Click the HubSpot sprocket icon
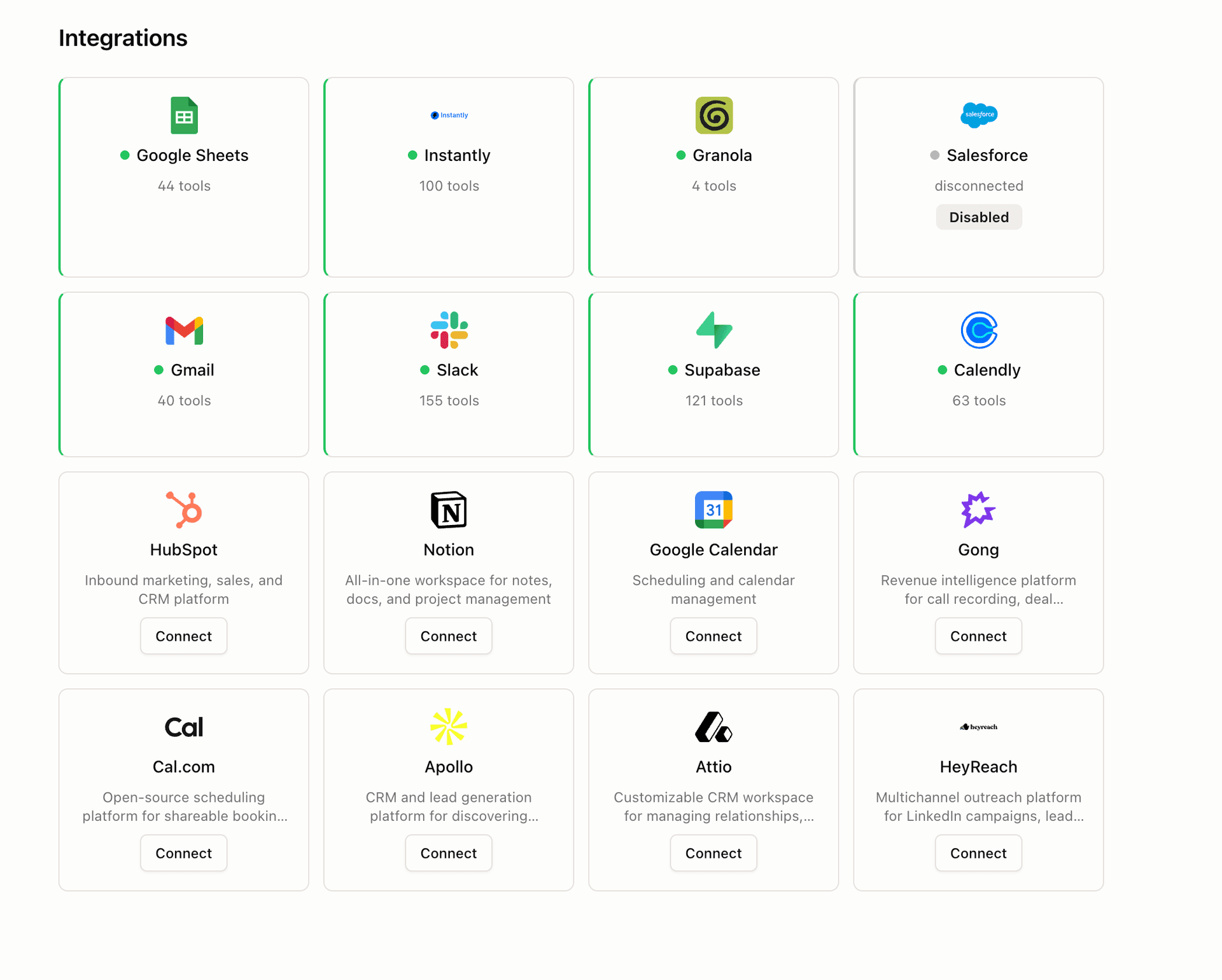This screenshot has width=1222, height=980. (183, 510)
